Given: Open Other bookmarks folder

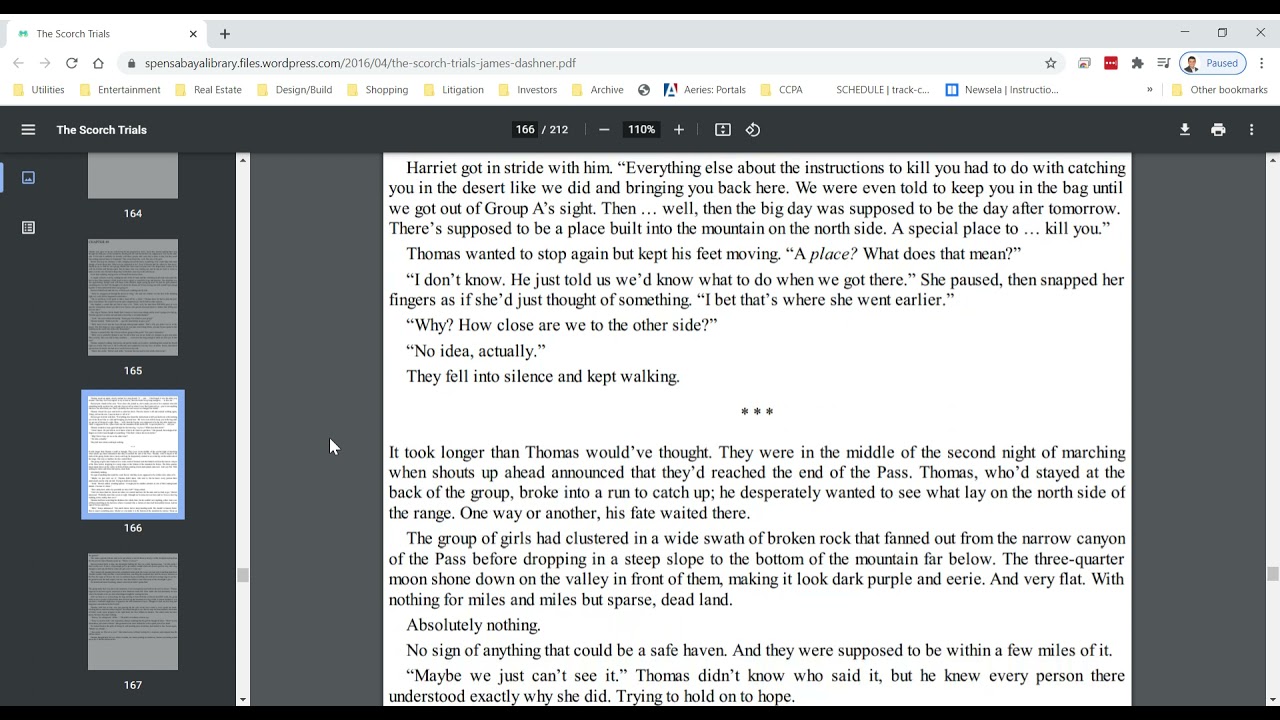Looking at the screenshot, I should 1219,90.
